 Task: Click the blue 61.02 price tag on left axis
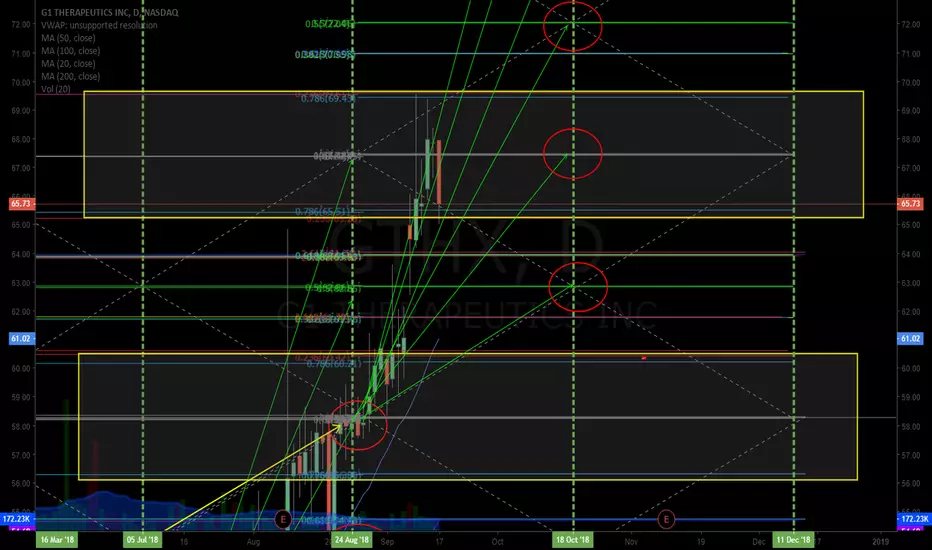click(21, 338)
